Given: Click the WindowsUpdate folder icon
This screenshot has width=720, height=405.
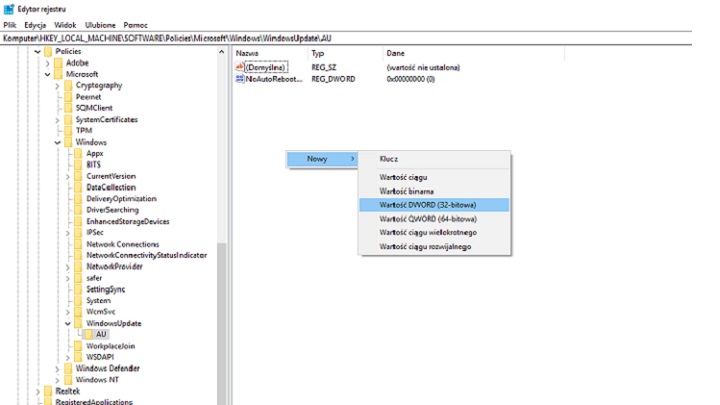Looking at the screenshot, I should (79, 323).
